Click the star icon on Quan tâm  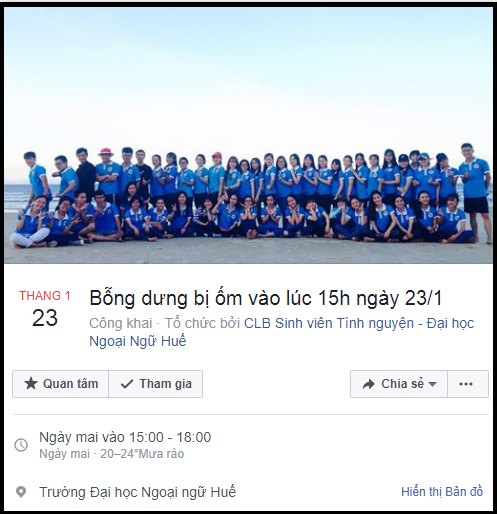31,384
